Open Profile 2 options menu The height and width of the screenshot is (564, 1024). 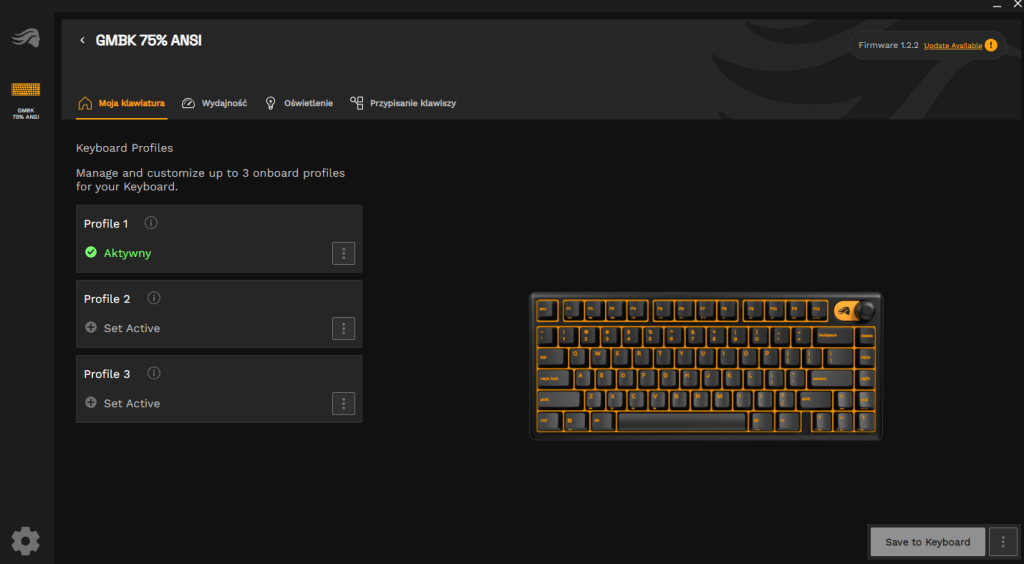[x=344, y=328]
